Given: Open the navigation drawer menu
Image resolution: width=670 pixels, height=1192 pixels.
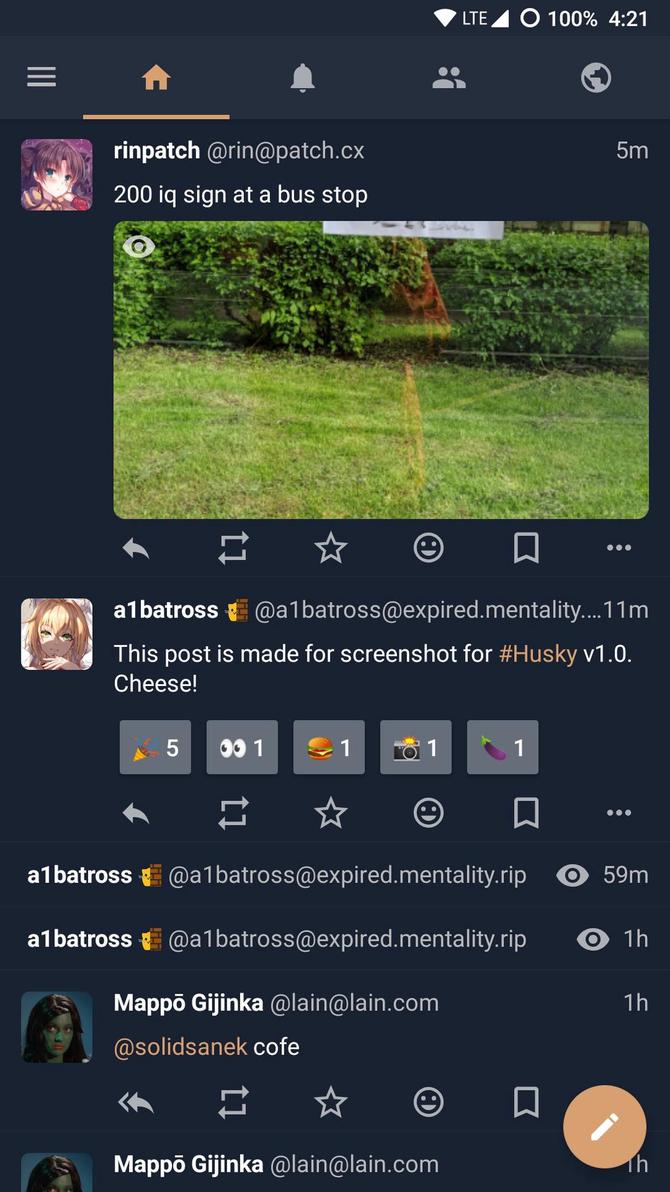Looking at the screenshot, I should (41, 77).
